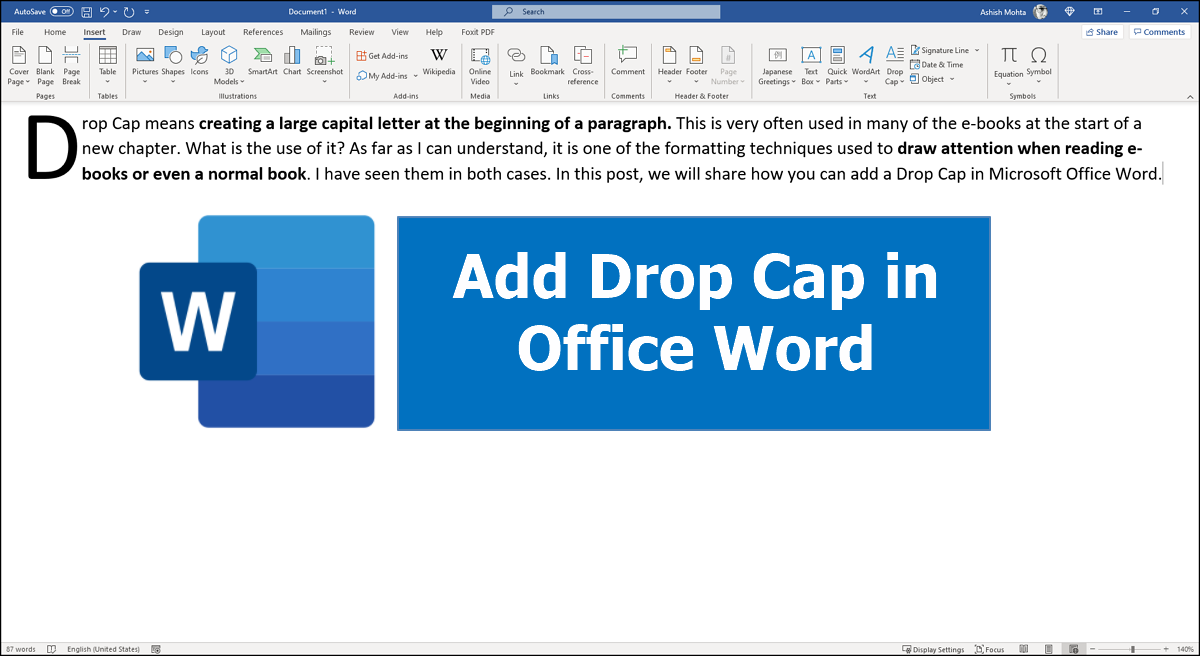Open the Review tab
Viewport: 1200px width, 656px height.
[362, 32]
